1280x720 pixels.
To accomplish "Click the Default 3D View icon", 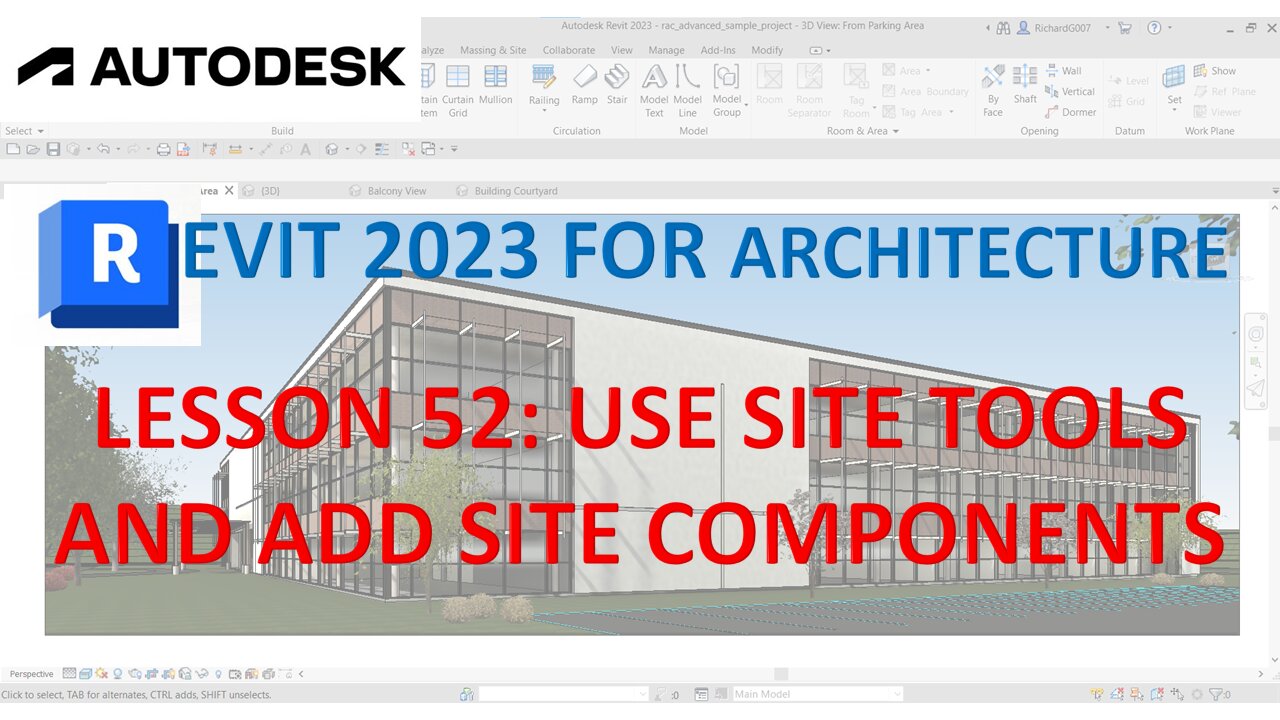I will tap(332, 149).
